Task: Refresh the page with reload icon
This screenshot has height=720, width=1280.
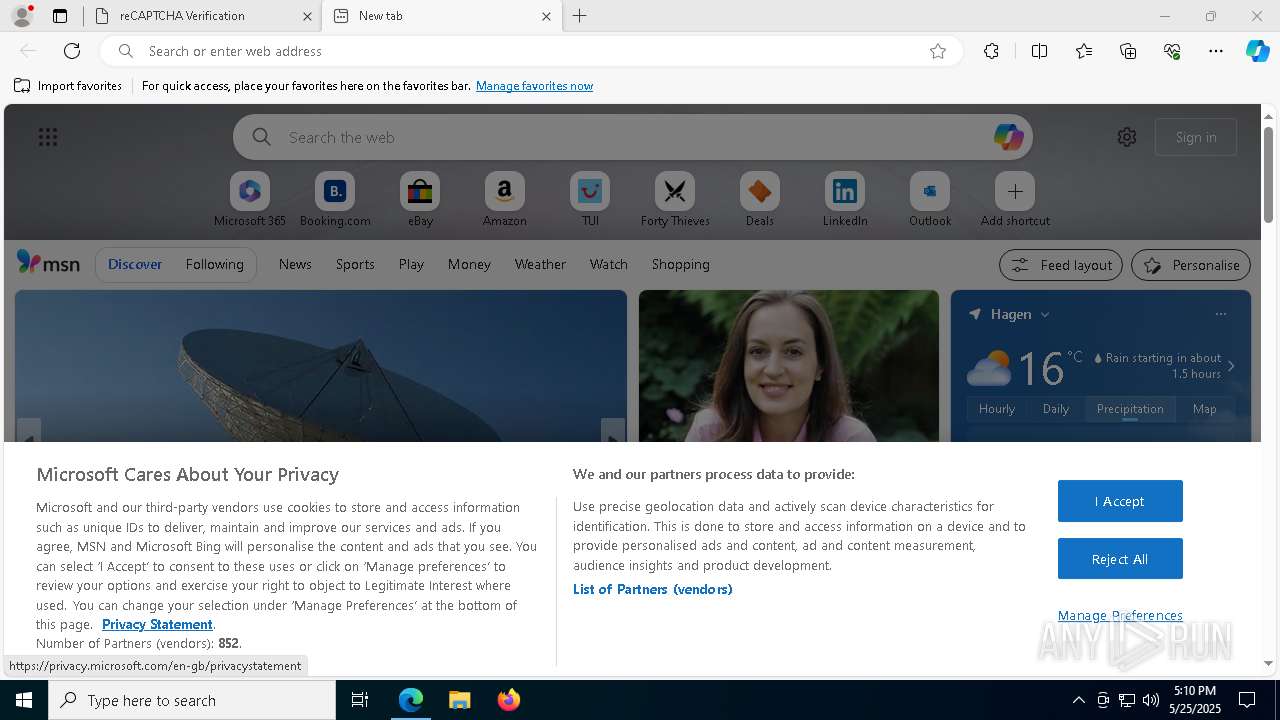Action: (72, 51)
